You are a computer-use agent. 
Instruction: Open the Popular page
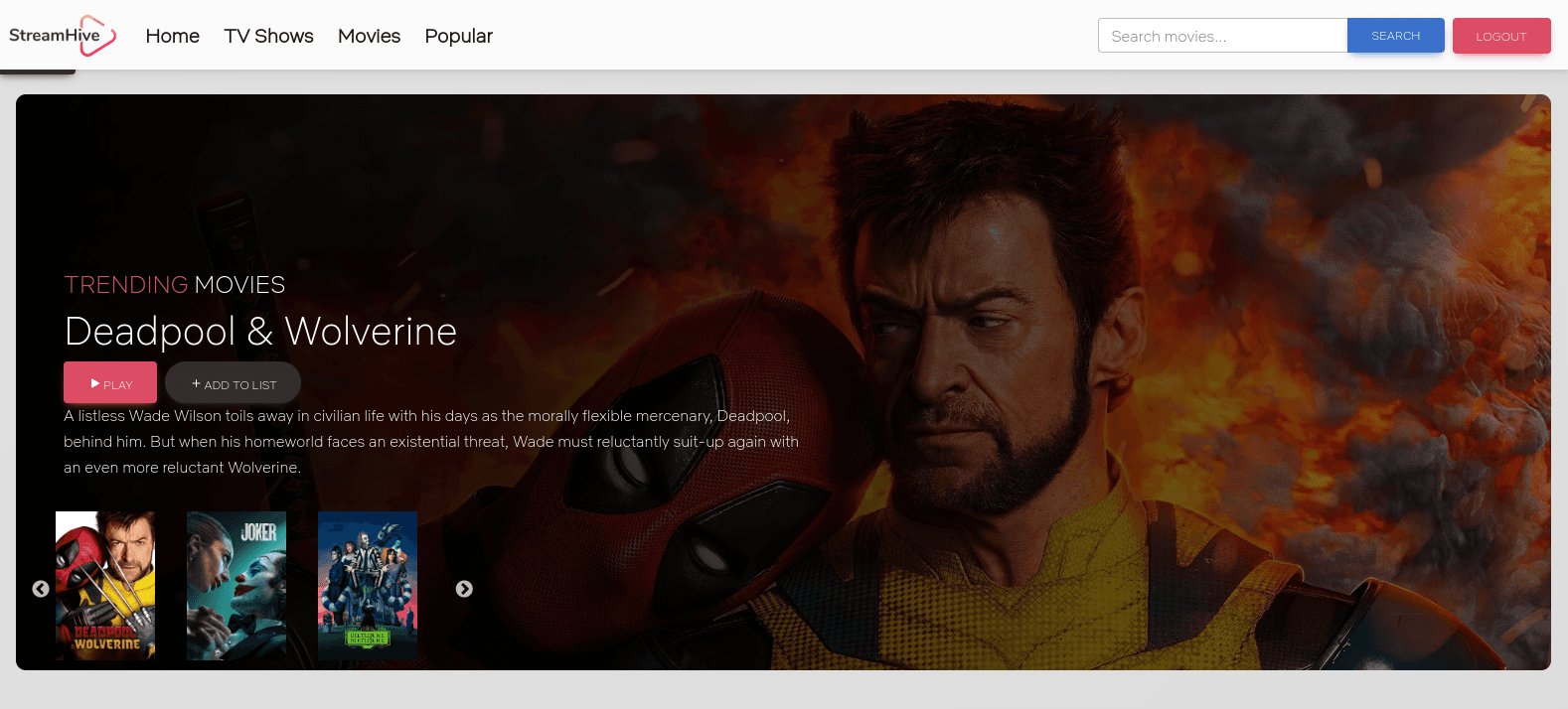pyautogui.click(x=458, y=36)
